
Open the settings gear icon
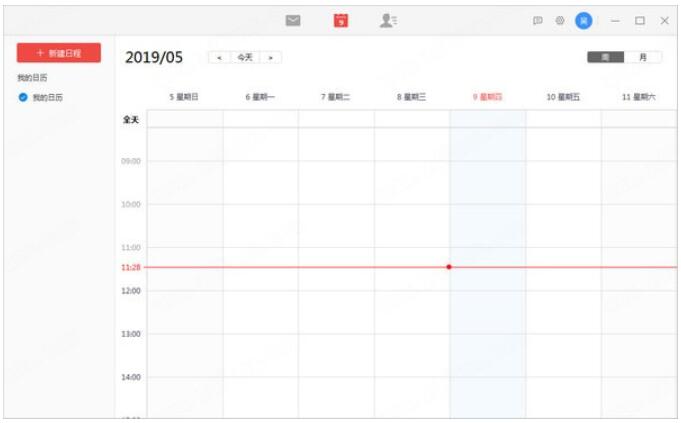[560, 20]
